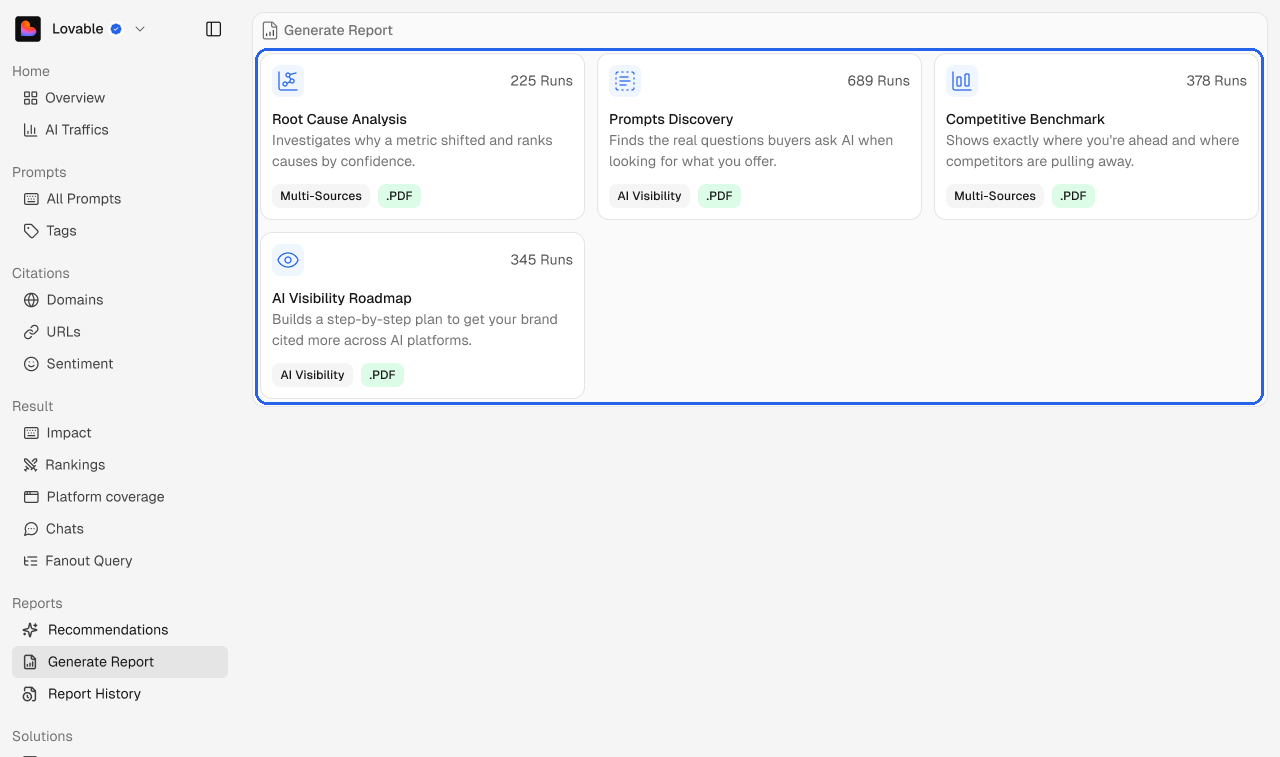
Task: Click the Prompts Discovery list icon
Action: (625, 81)
